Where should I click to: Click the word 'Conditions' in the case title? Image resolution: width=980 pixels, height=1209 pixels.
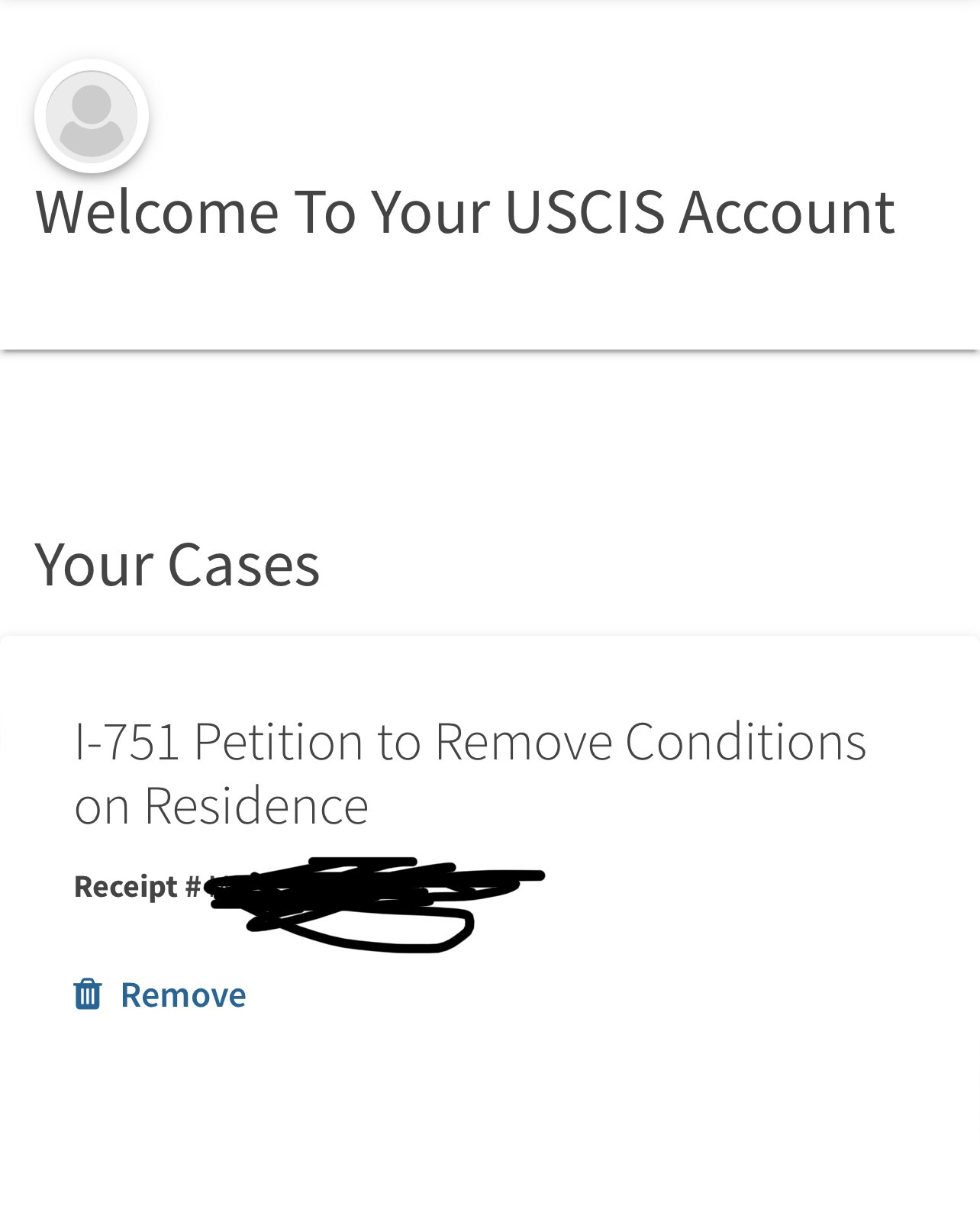(x=746, y=741)
